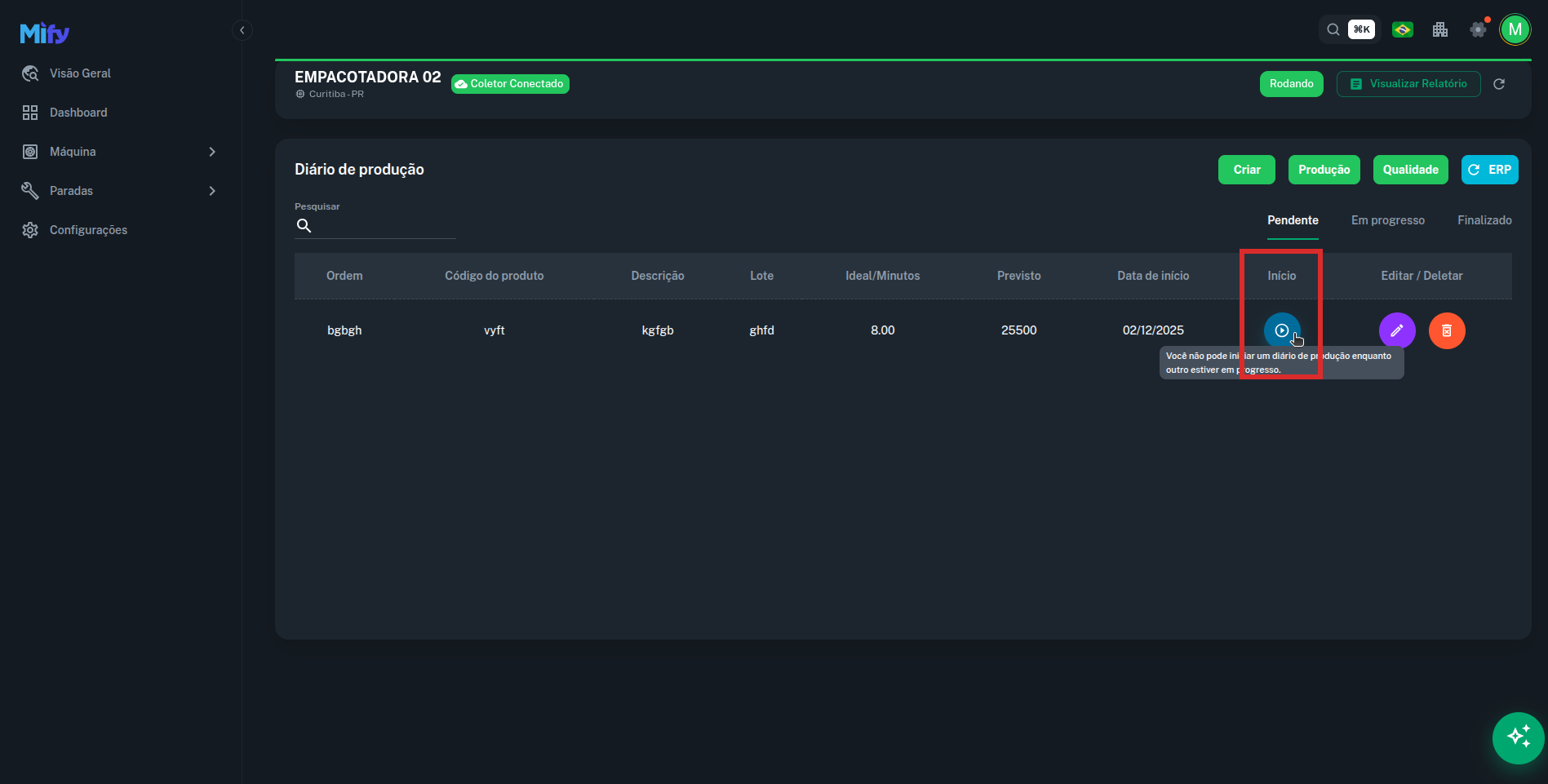This screenshot has height=784, width=1548.
Task: Open the user avatar M menu
Action: 1515,30
